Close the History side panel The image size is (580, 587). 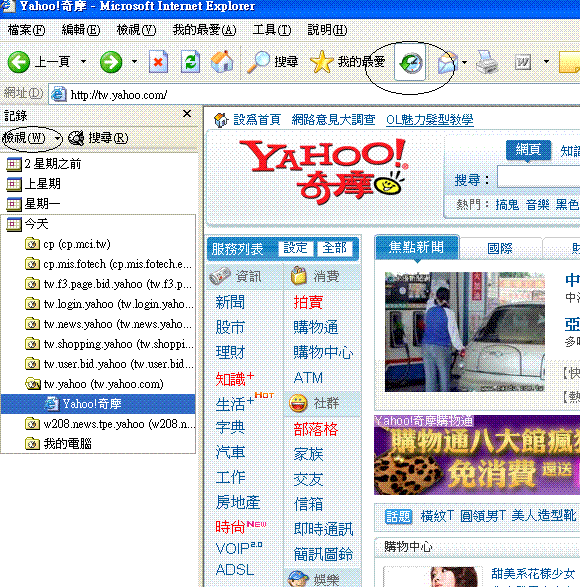pyautogui.click(x=187, y=114)
